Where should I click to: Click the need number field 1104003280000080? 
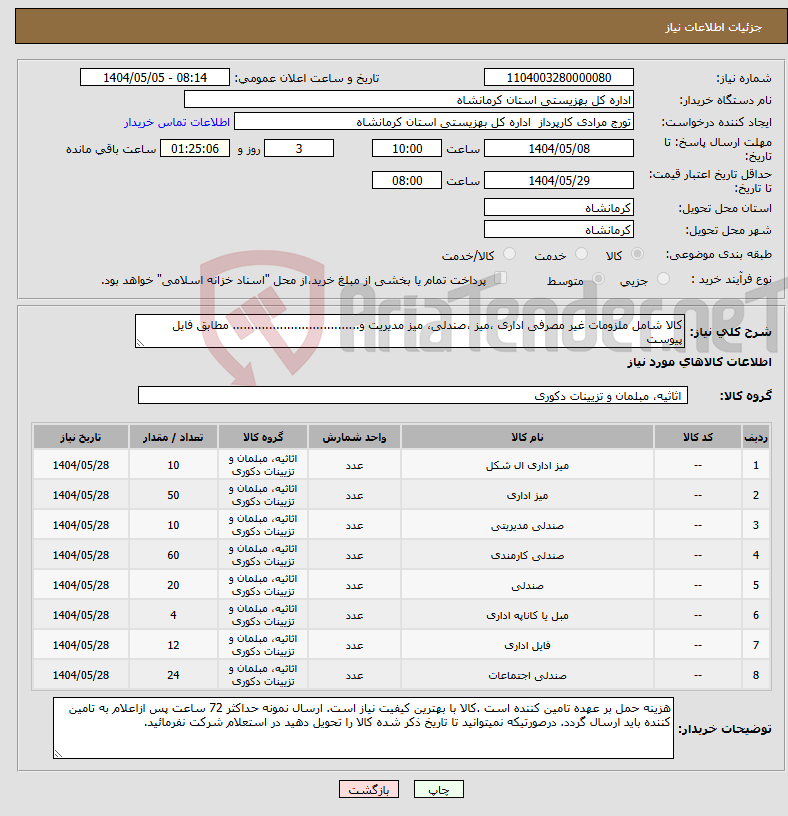coord(558,78)
